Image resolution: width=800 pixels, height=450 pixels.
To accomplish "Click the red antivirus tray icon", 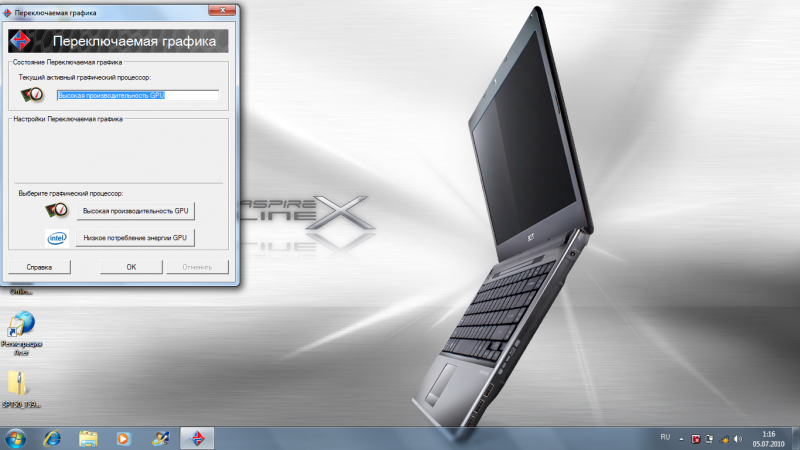I will 695,439.
